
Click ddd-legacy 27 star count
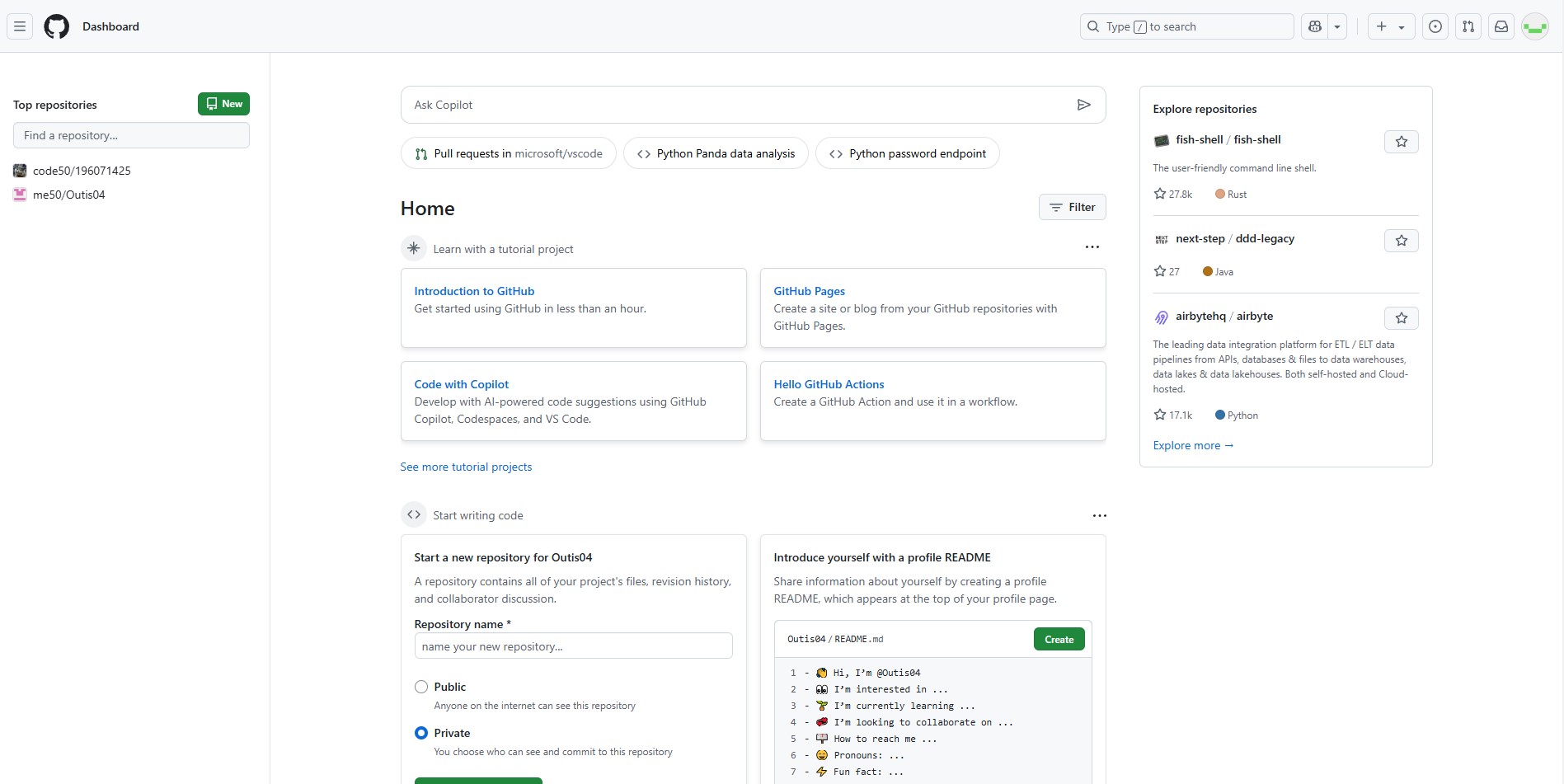click(x=1167, y=271)
